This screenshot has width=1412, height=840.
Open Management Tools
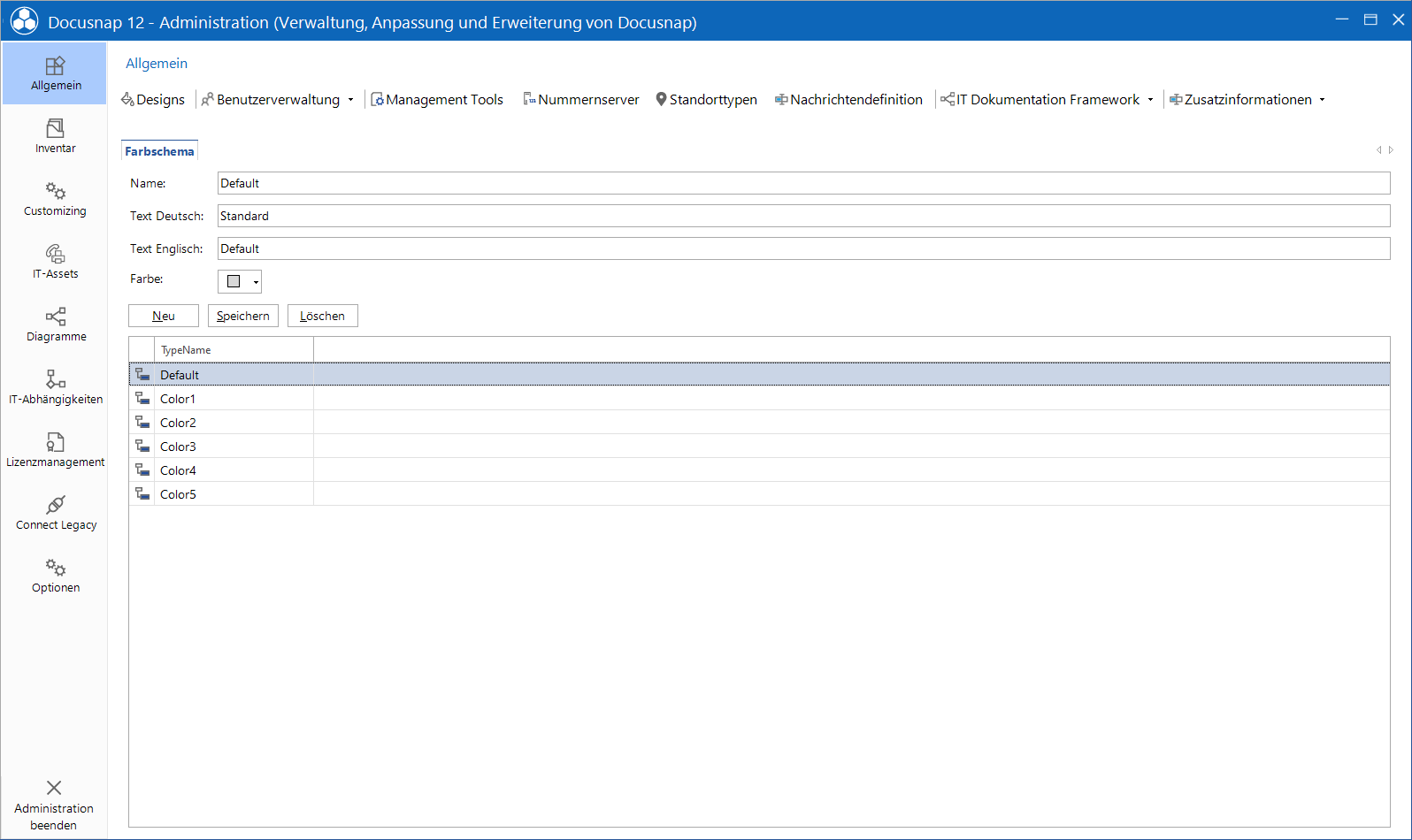(x=437, y=100)
